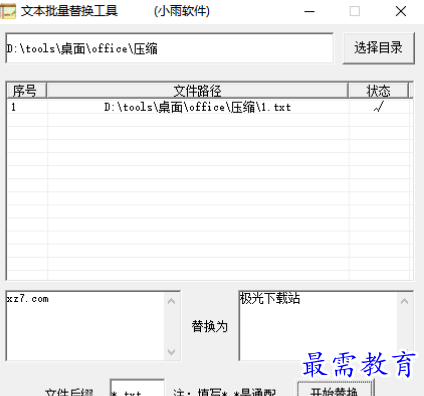The image size is (424, 396).
Task: Click the app icon in the title bar
Action: [8, 11]
